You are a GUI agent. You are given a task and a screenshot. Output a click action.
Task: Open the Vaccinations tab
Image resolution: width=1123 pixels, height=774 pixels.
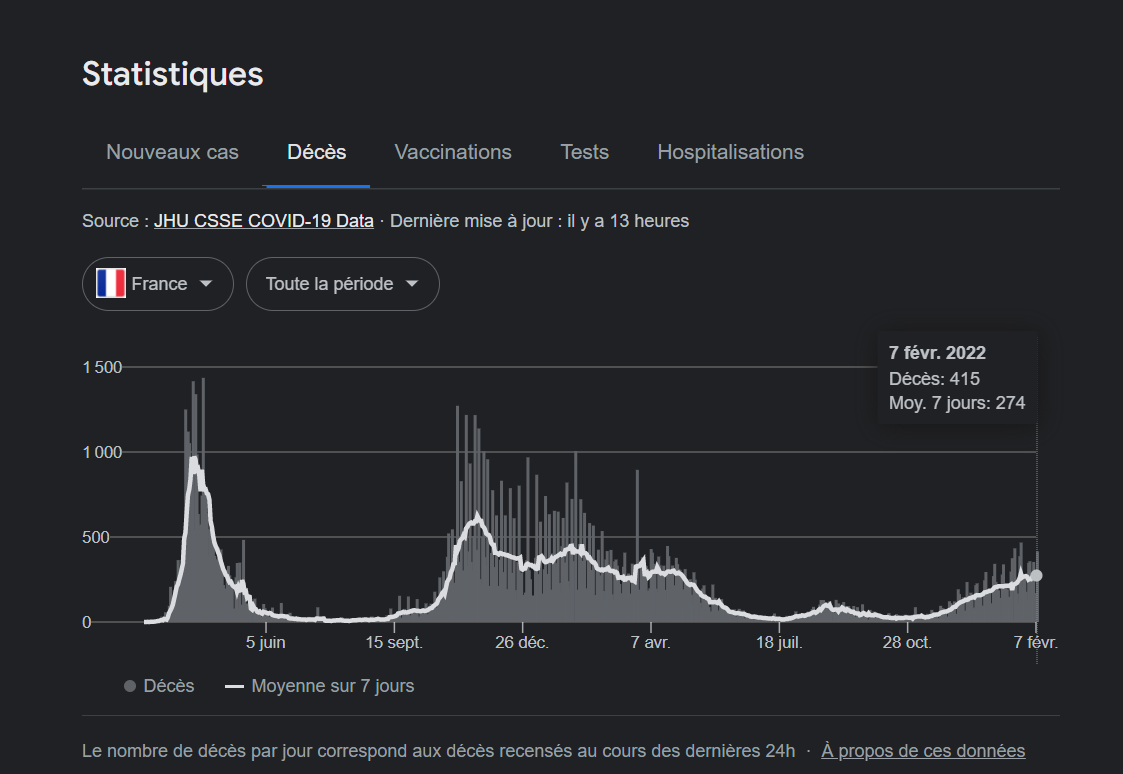pos(453,152)
